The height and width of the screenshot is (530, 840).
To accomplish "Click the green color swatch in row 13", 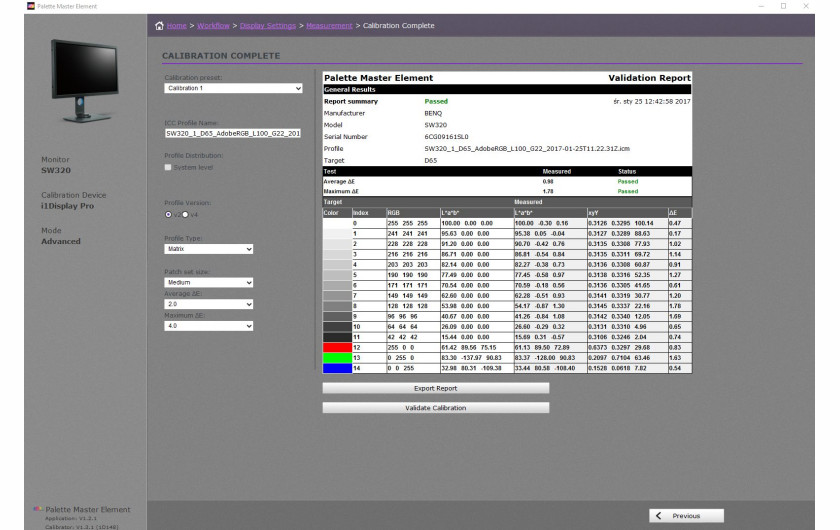I will tap(337, 357).
